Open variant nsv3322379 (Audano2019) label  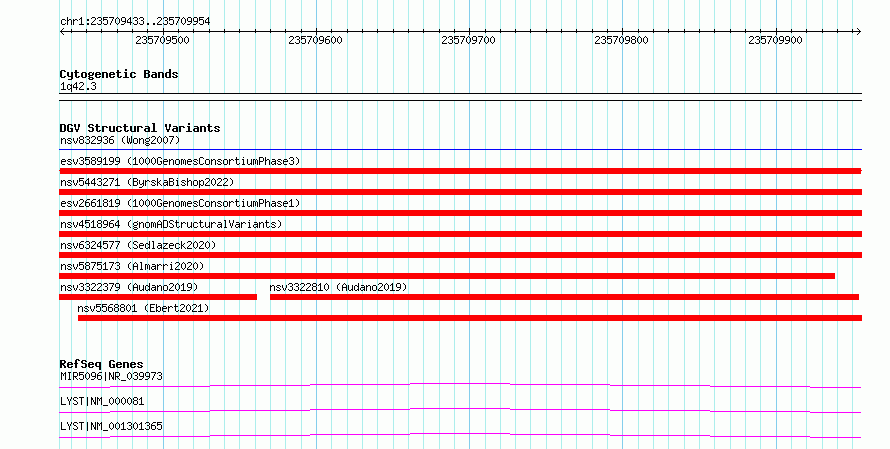tap(129, 287)
